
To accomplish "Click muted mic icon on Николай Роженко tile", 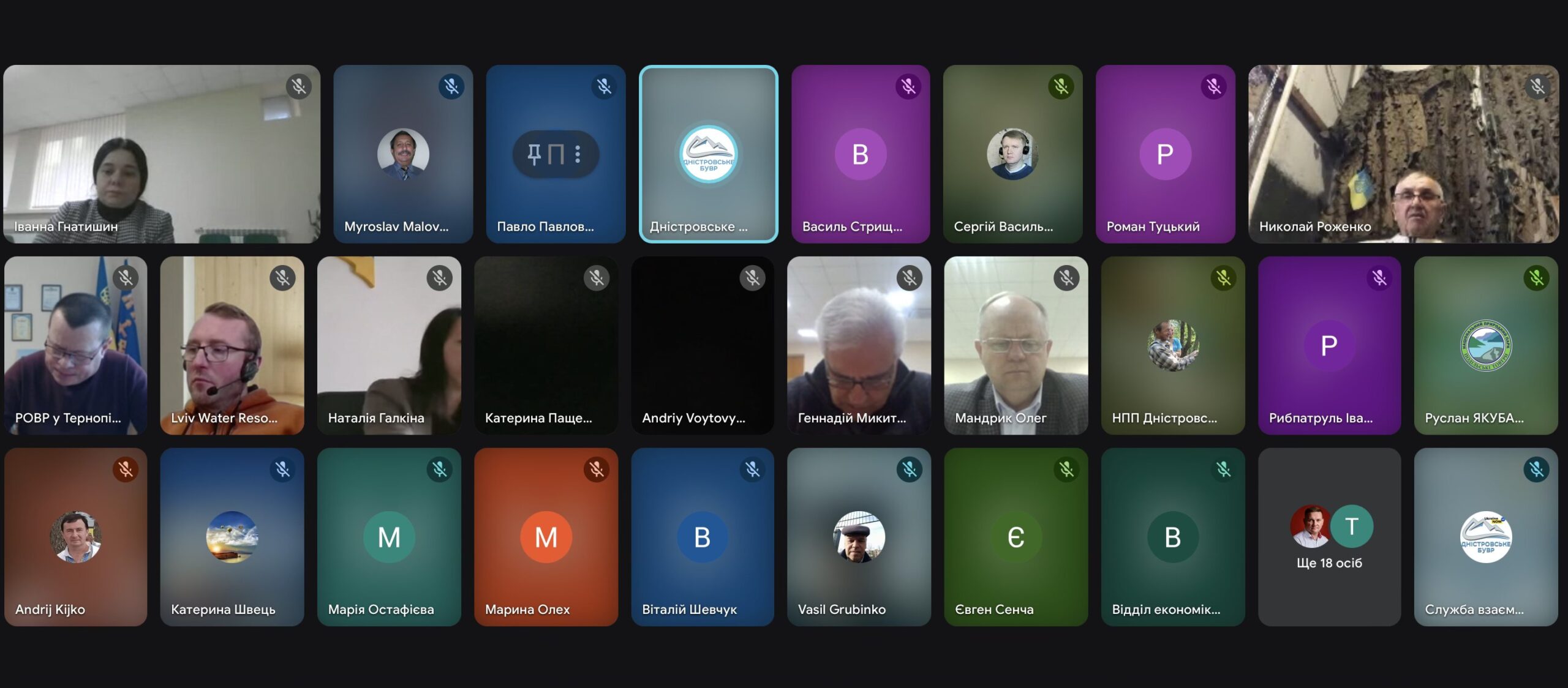I will [1537, 86].
